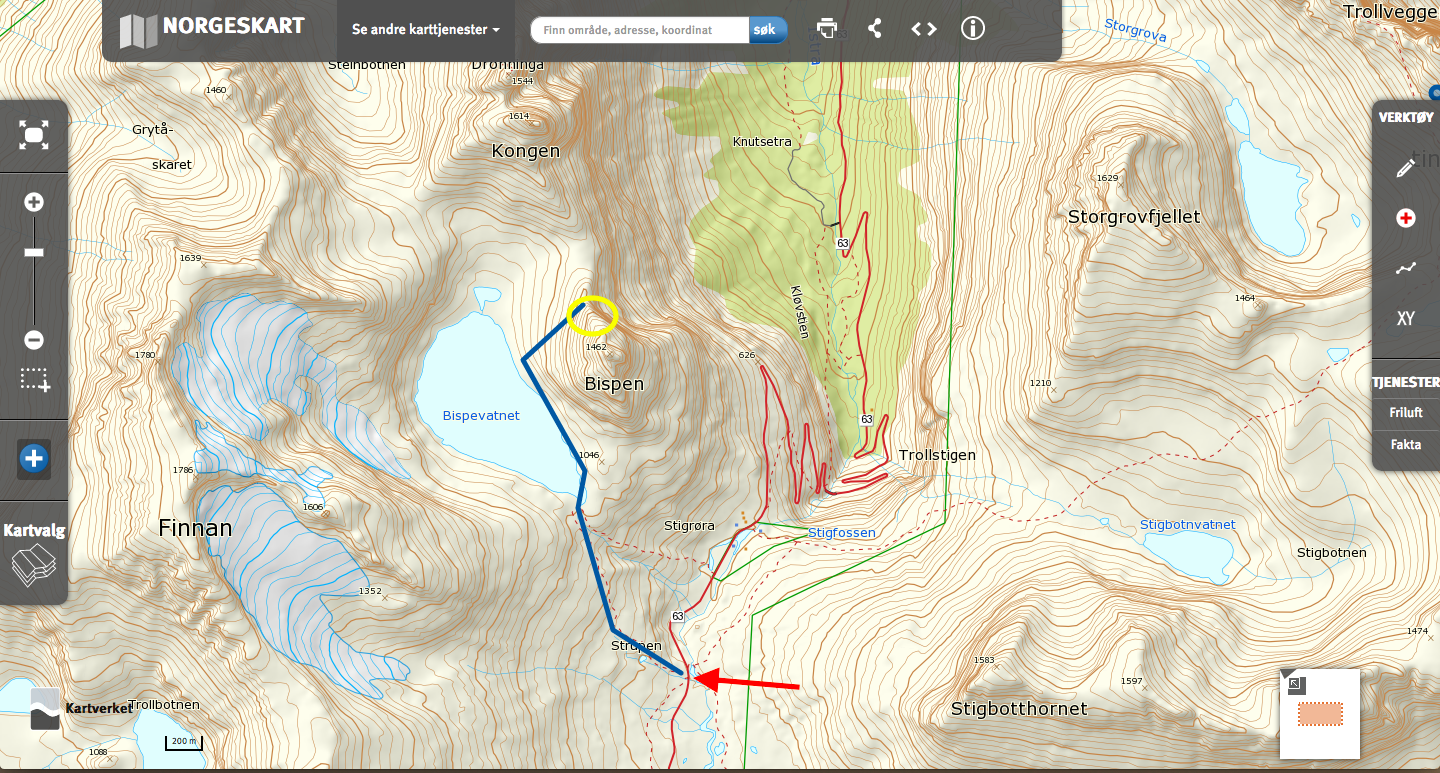Zoom in with the plus icon
The height and width of the screenshot is (773, 1440).
tap(34, 202)
